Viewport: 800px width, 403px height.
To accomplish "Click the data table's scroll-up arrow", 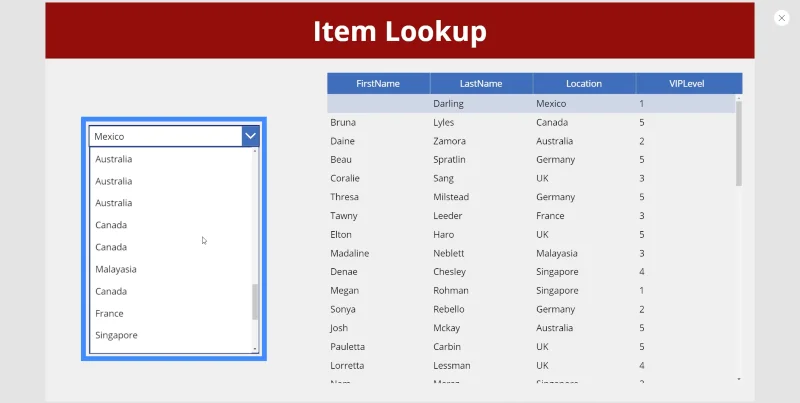I will coord(739,97).
